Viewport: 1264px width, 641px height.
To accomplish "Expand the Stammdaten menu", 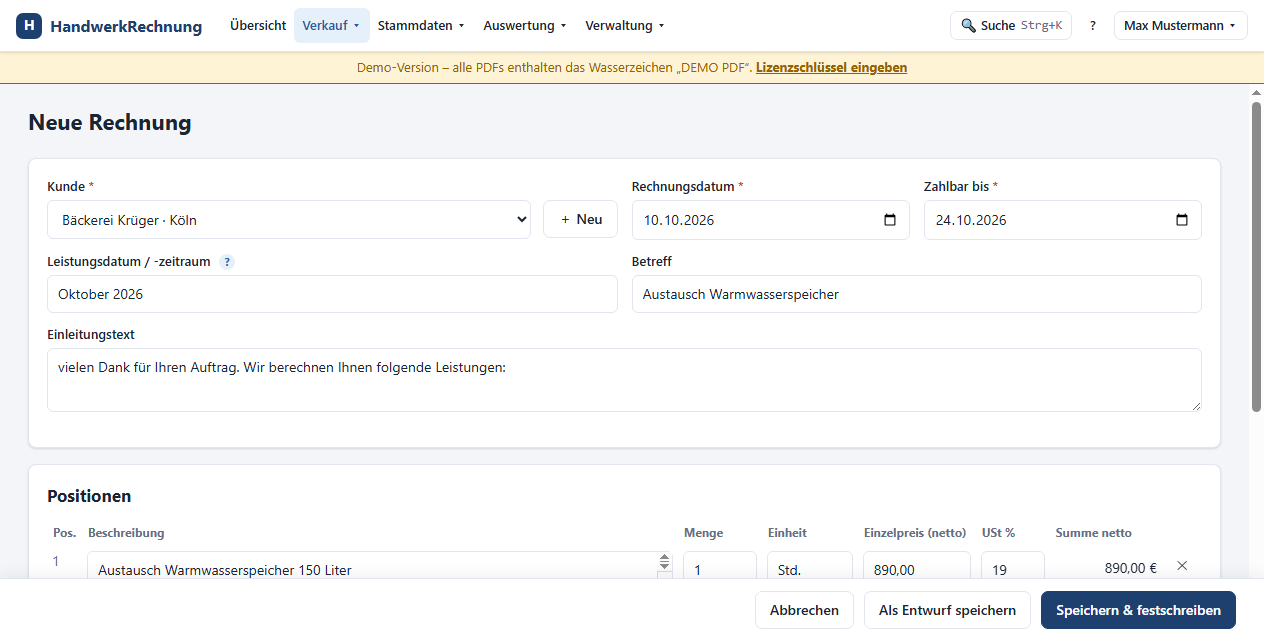I will [x=421, y=26].
